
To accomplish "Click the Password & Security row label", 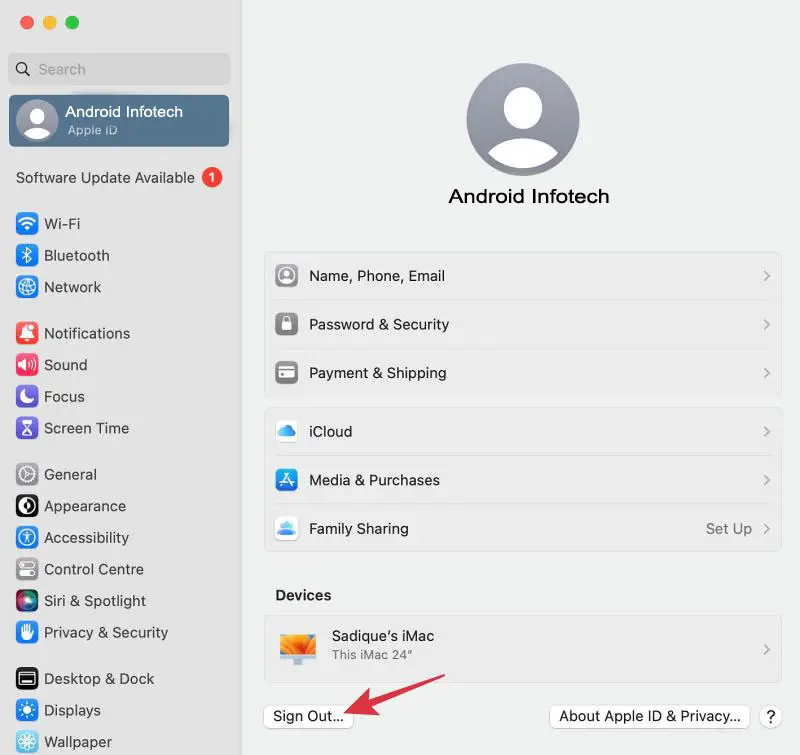I will [379, 324].
